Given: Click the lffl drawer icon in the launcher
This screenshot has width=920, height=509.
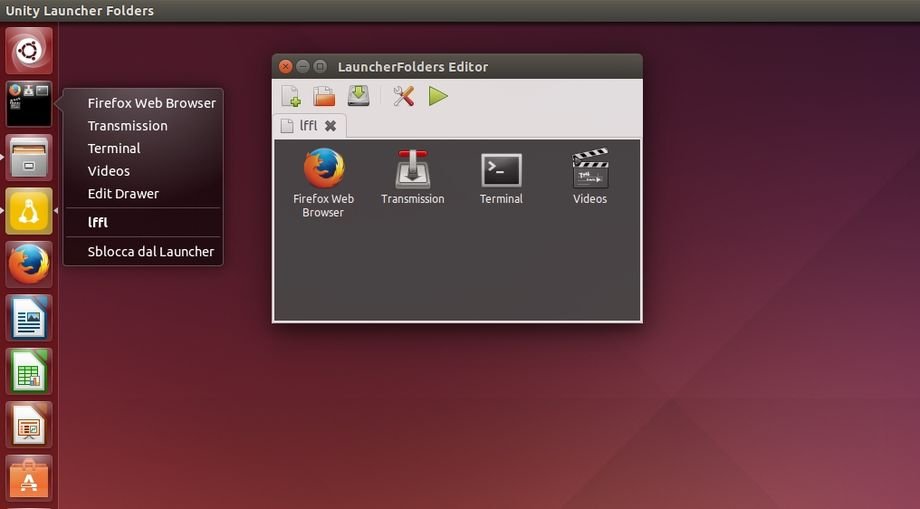Looking at the screenshot, I should [29, 104].
